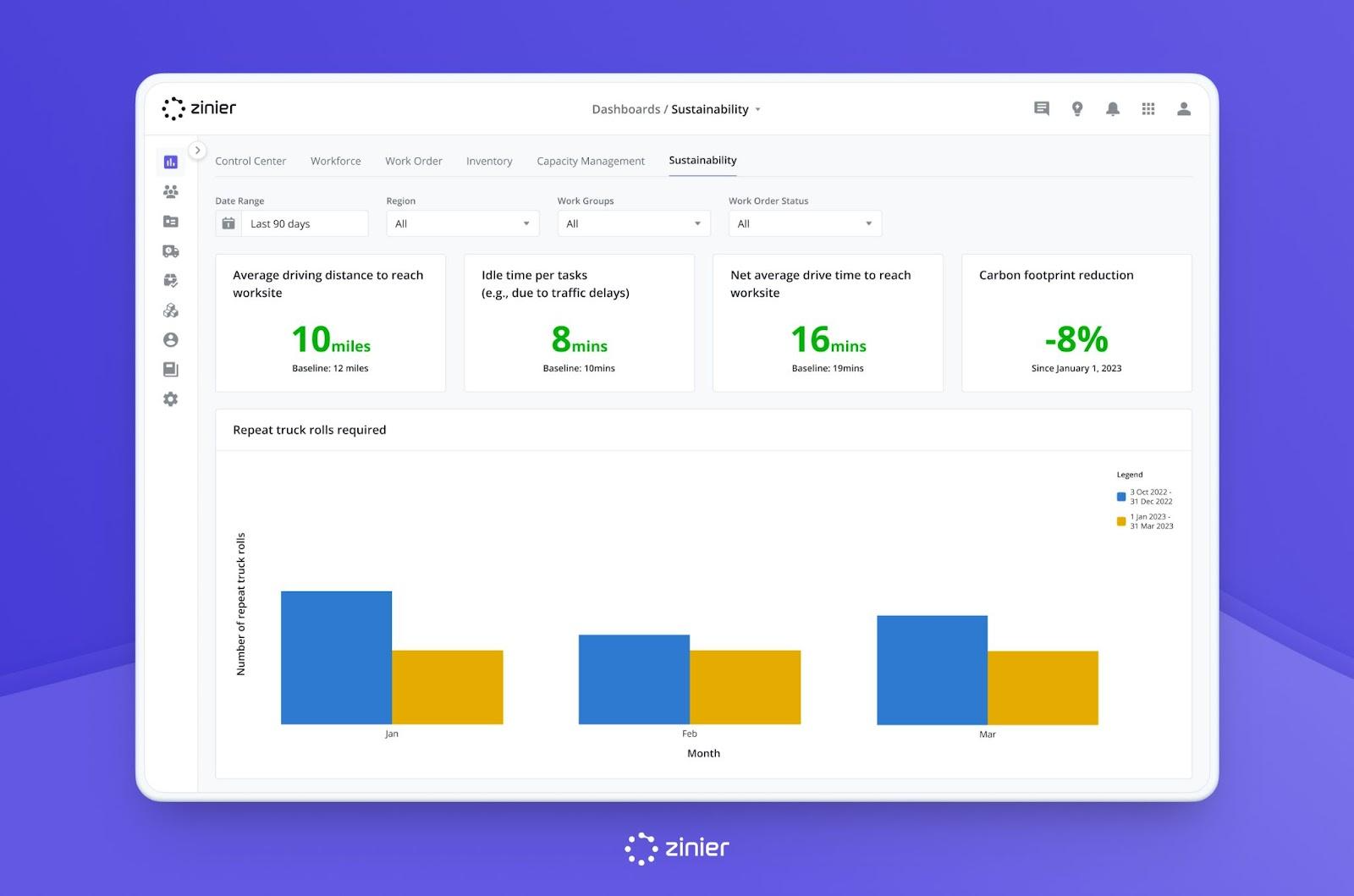
Task: Click the calendar icon in Date Range
Action: 228,223
